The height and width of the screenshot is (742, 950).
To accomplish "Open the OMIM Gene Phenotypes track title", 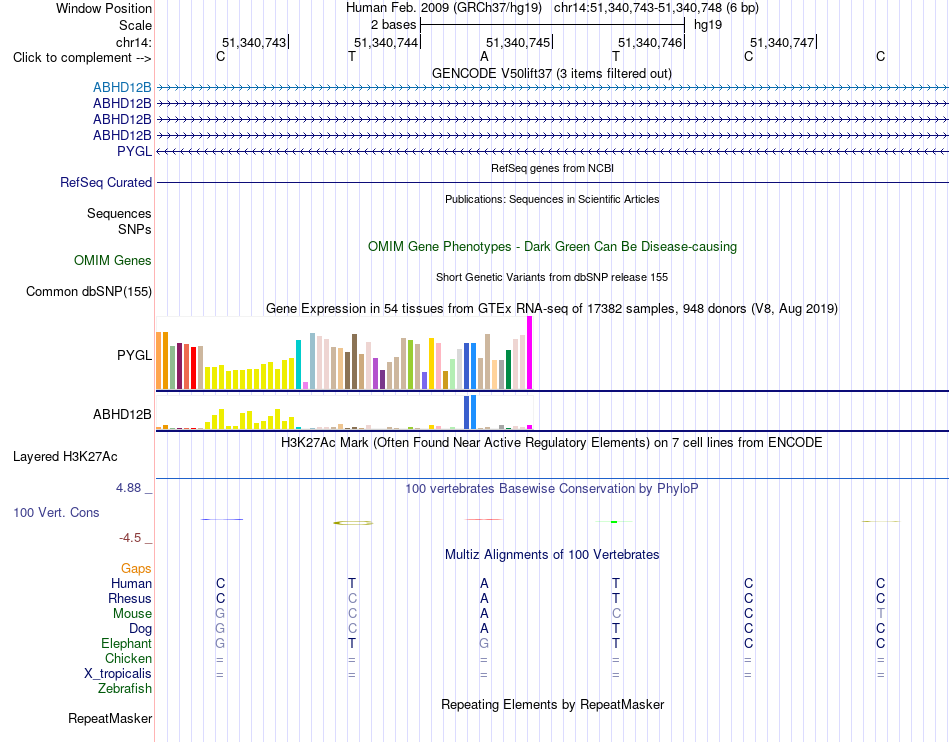I will pyautogui.click(x=552, y=247).
